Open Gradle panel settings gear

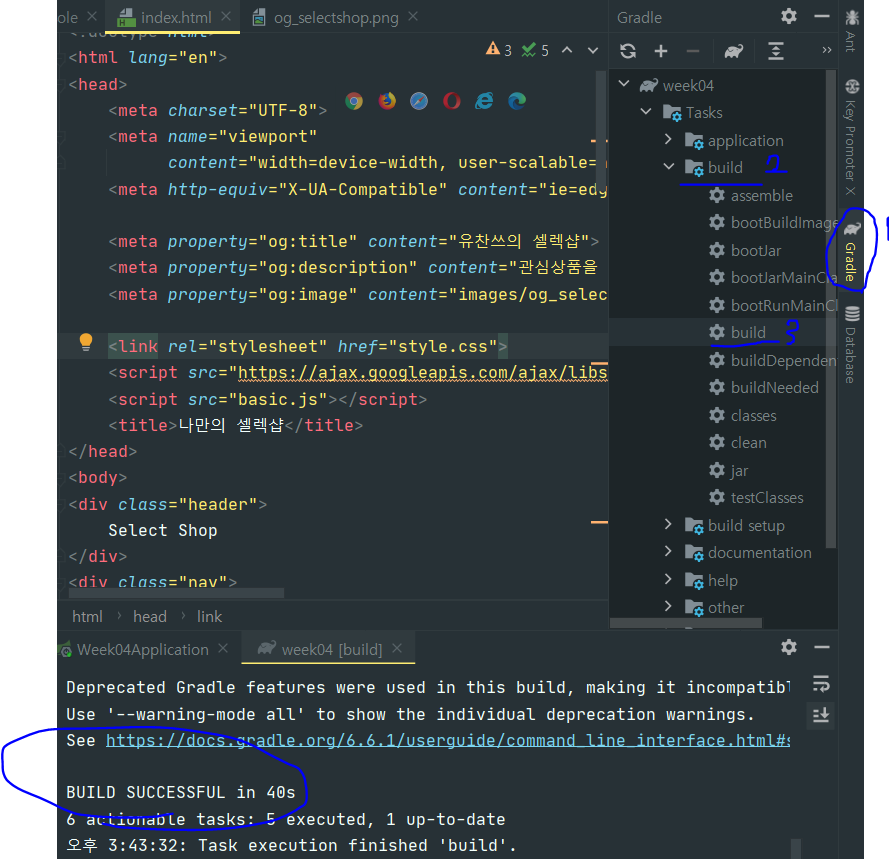[x=789, y=16]
